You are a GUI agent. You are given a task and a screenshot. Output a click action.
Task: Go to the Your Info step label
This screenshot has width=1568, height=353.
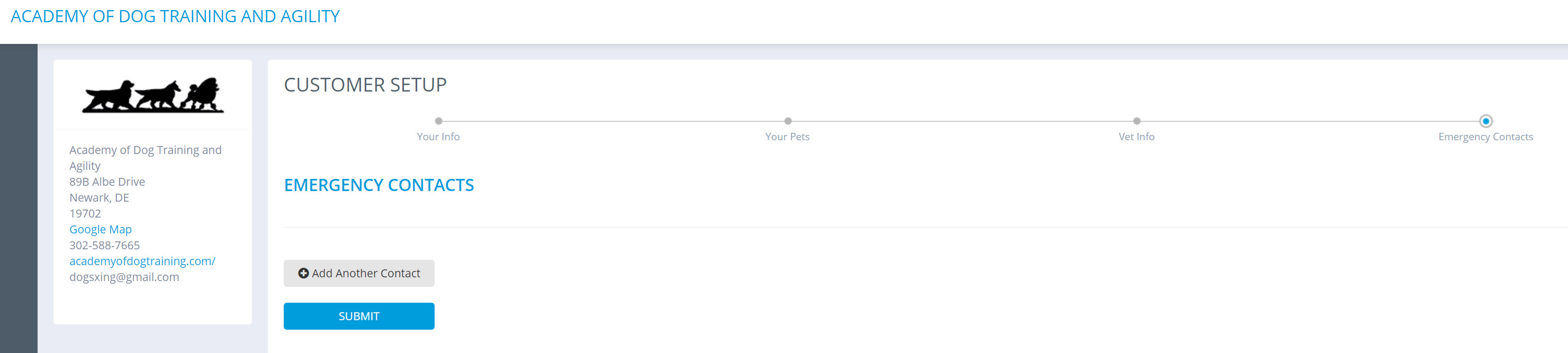[x=438, y=137]
